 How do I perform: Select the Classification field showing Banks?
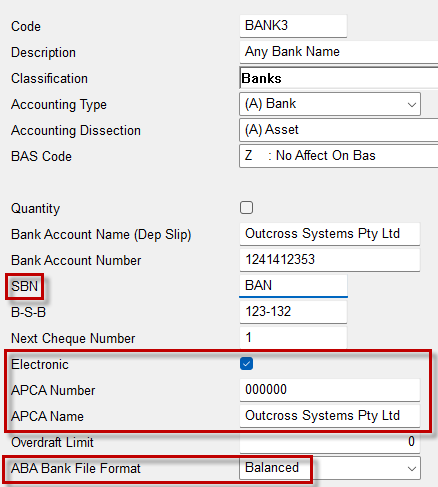click(x=339, y=78)
